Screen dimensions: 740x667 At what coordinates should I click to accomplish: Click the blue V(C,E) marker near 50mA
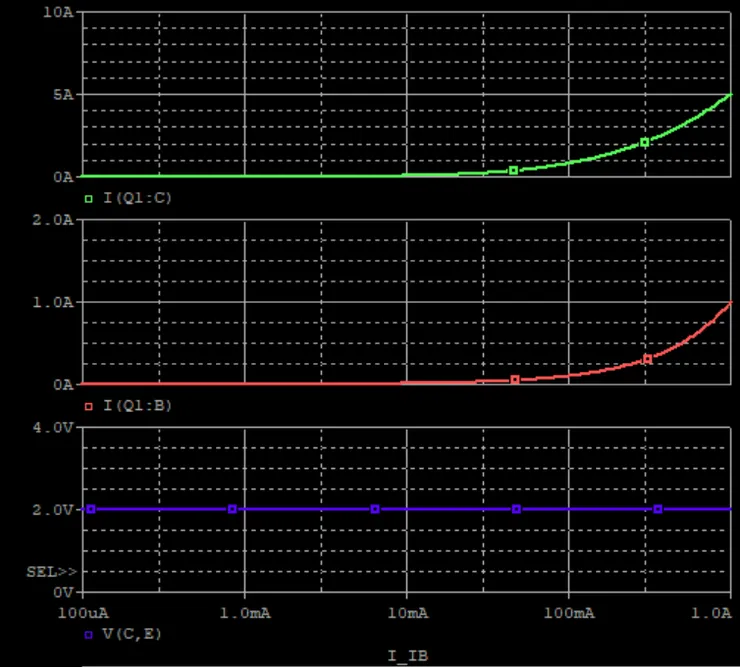516,509
